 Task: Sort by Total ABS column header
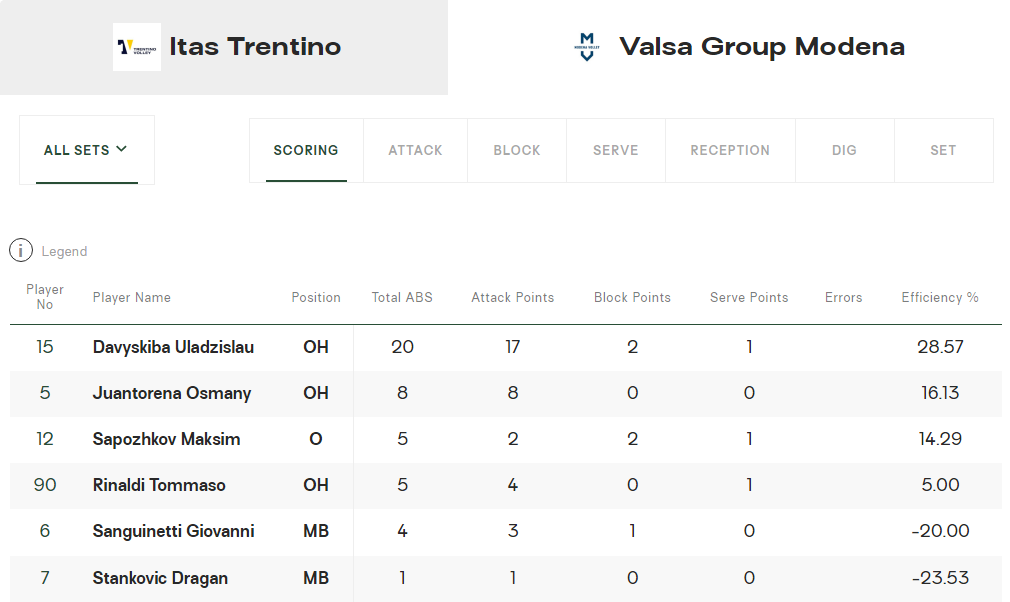tap(402, 297)
